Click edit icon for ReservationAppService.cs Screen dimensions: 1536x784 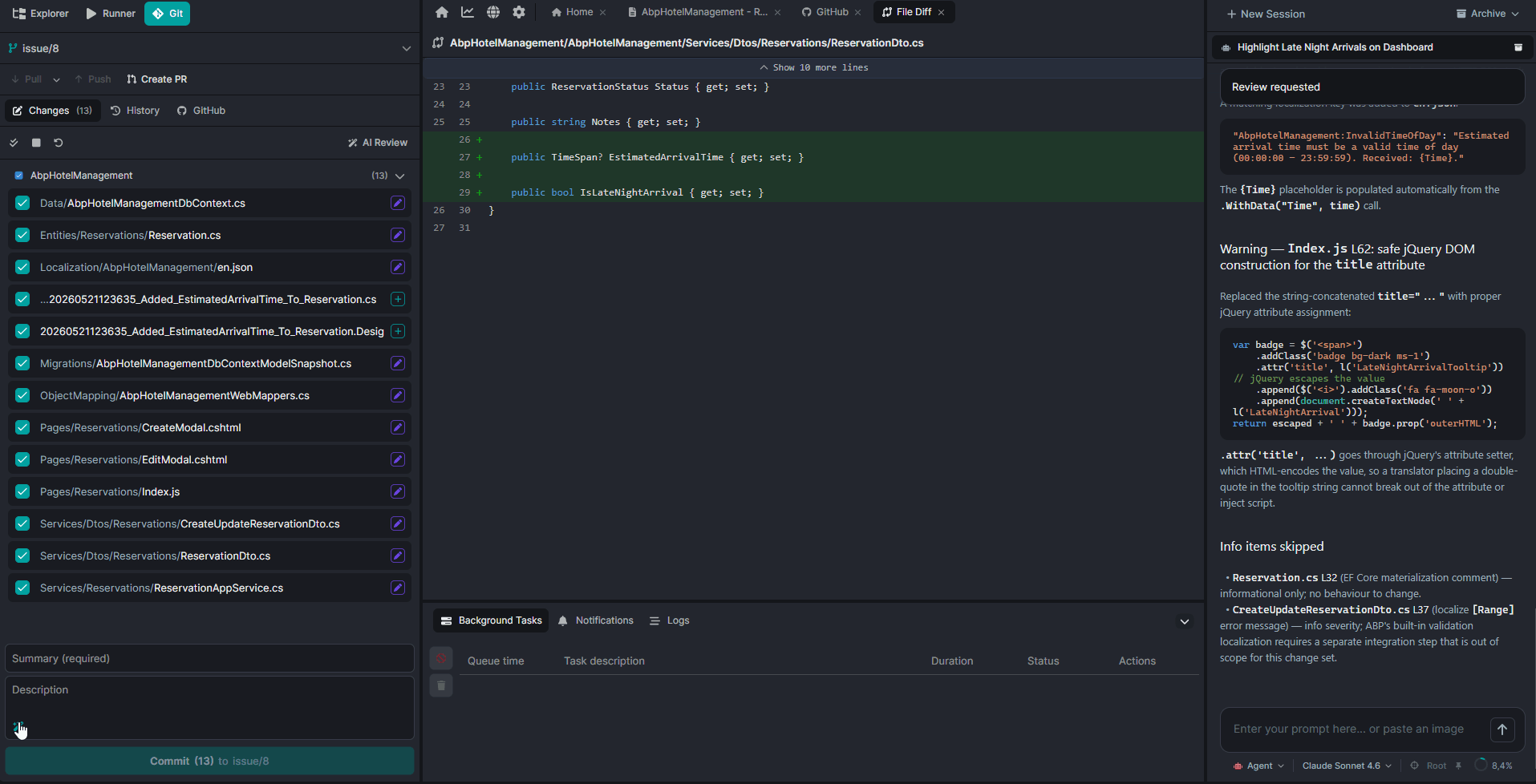pos(398,588)
